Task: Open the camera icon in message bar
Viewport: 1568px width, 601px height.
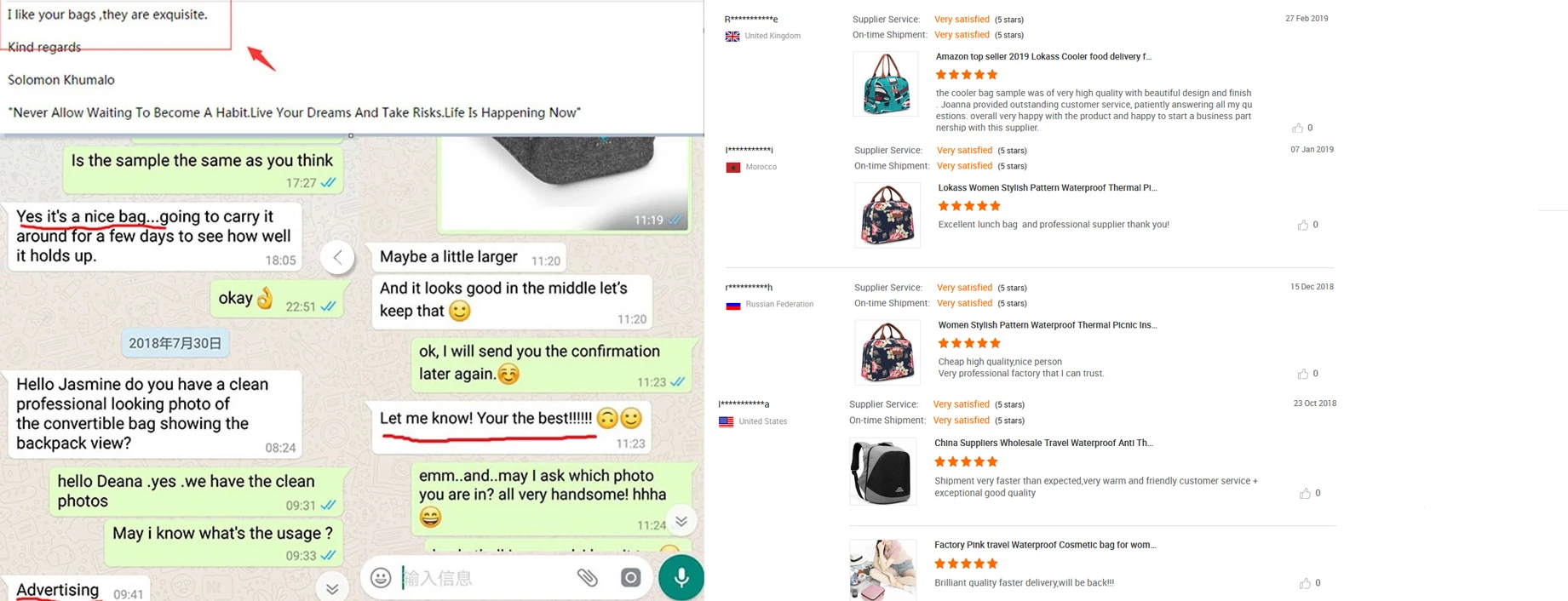Action: [630, 577]
